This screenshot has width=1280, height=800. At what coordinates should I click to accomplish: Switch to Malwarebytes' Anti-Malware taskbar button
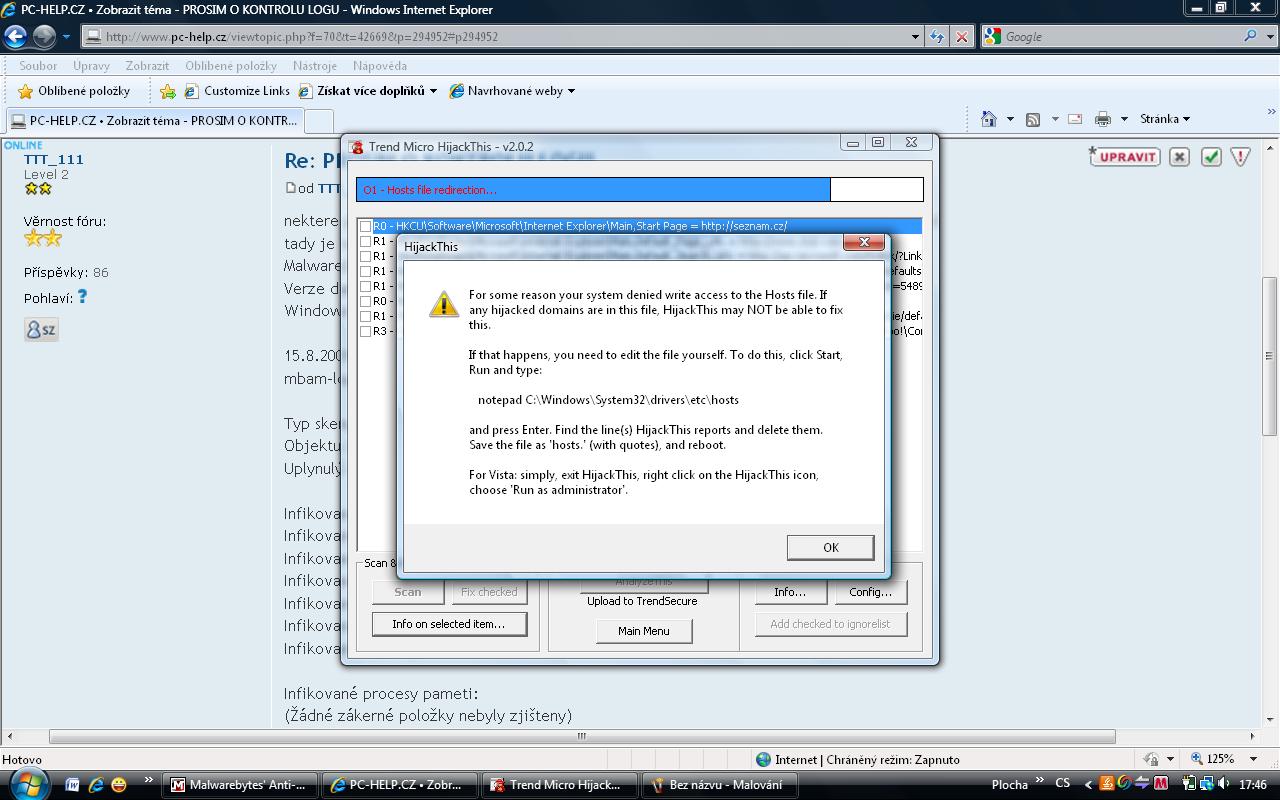coord(240,785)
